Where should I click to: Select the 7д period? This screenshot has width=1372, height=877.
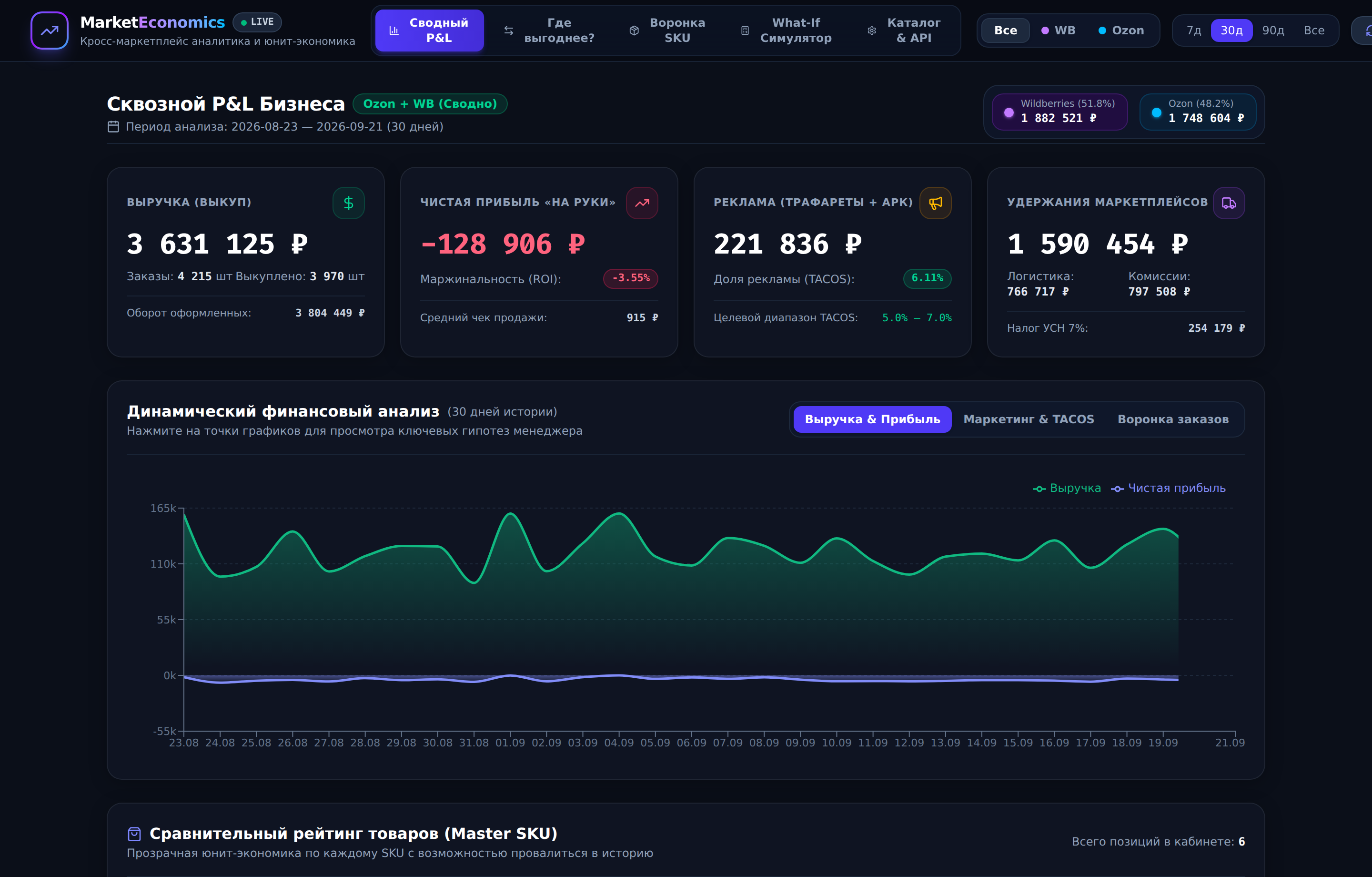[1193, 30]
